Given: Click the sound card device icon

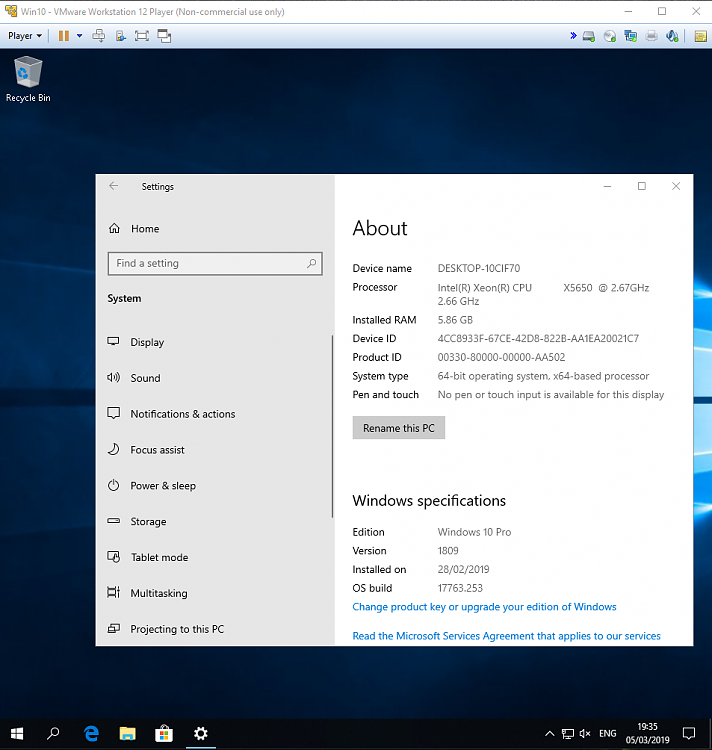Looking at the screenshot, I should click(x=672, y=36).
